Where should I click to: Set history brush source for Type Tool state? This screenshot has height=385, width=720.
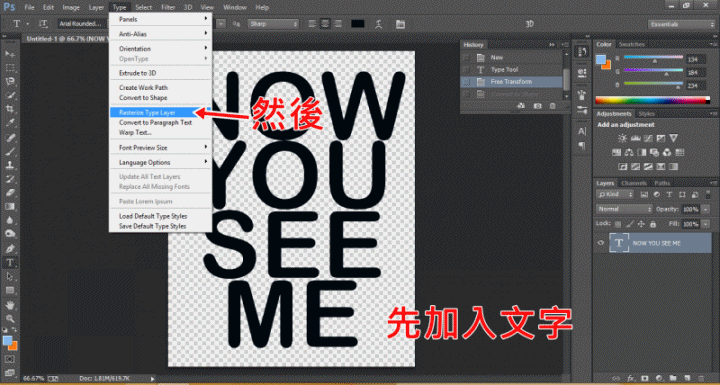coord(467,70)
